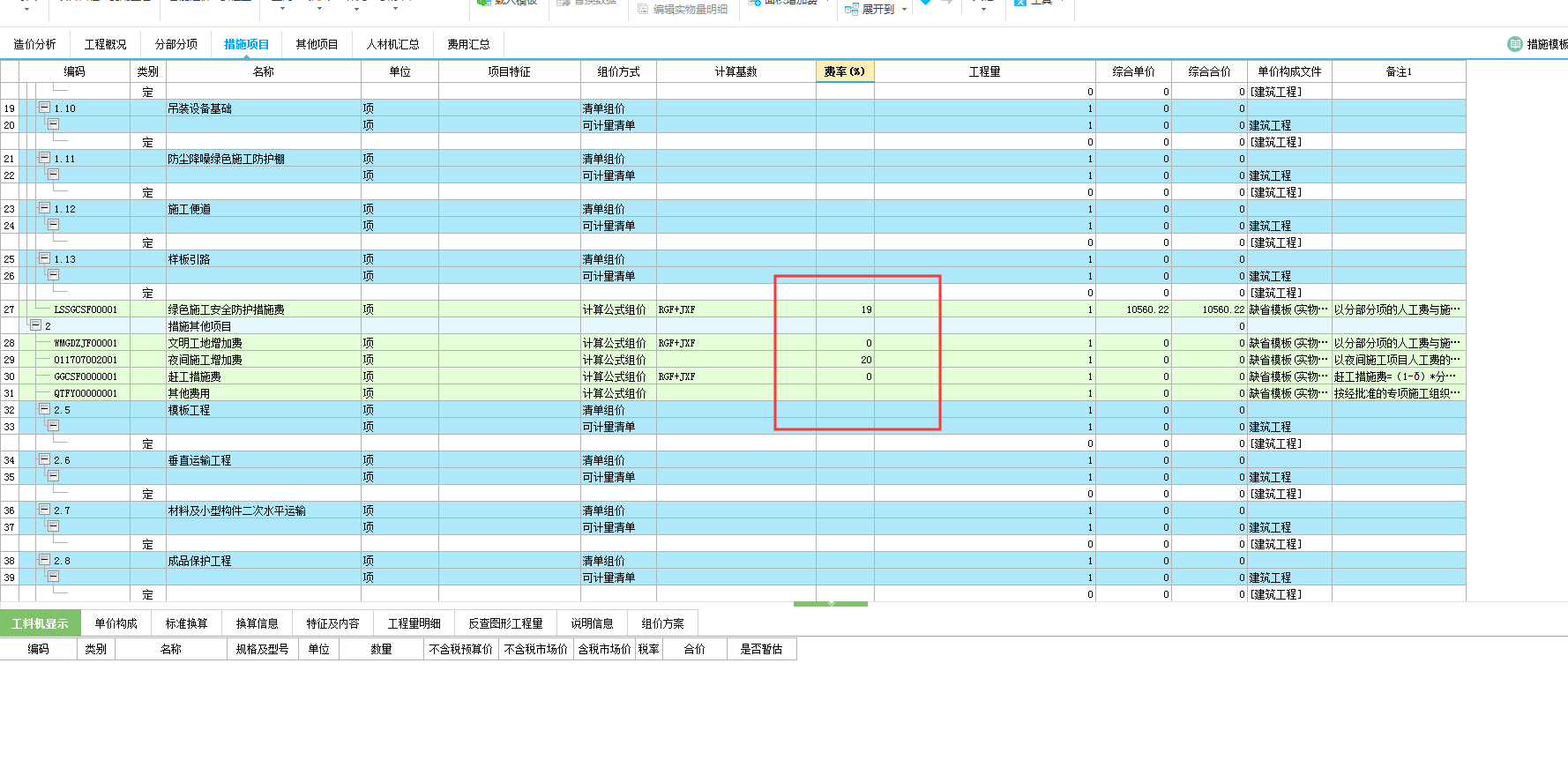Open 反查图形工程量 bottom tab

pos(505,623)
